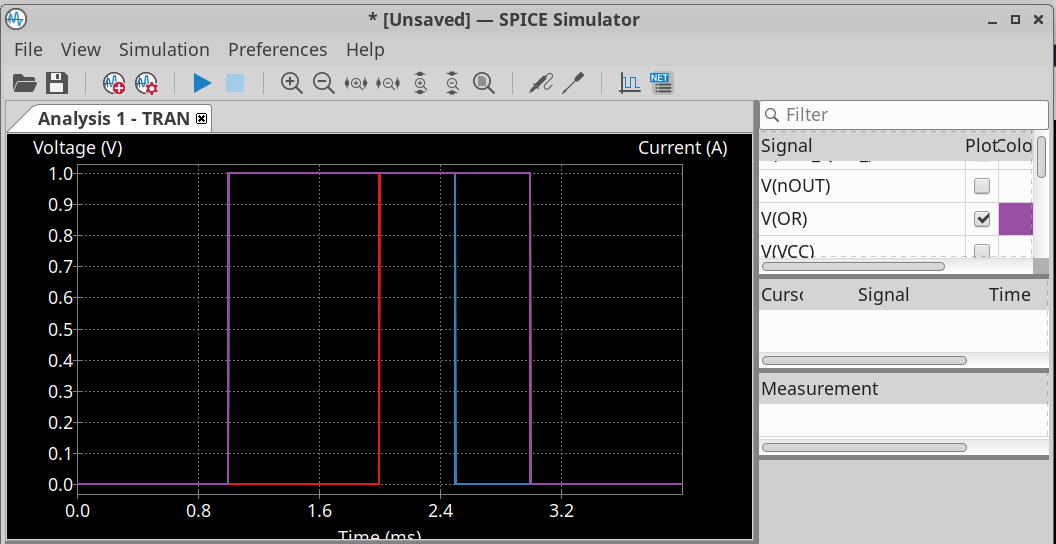Click the signal Filter search field
This screenshot has width=1056, height=544.
pyautogui.click(x=905, y=115)
